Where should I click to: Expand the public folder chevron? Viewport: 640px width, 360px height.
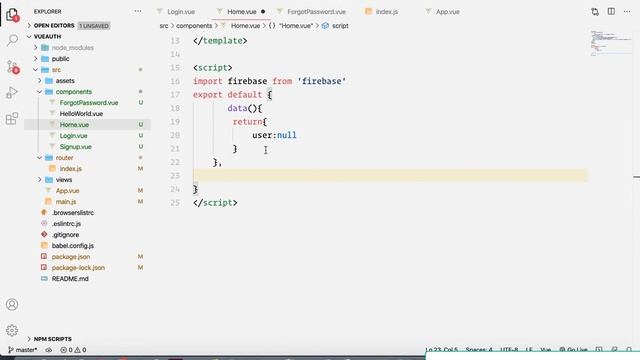click(36, 59)
